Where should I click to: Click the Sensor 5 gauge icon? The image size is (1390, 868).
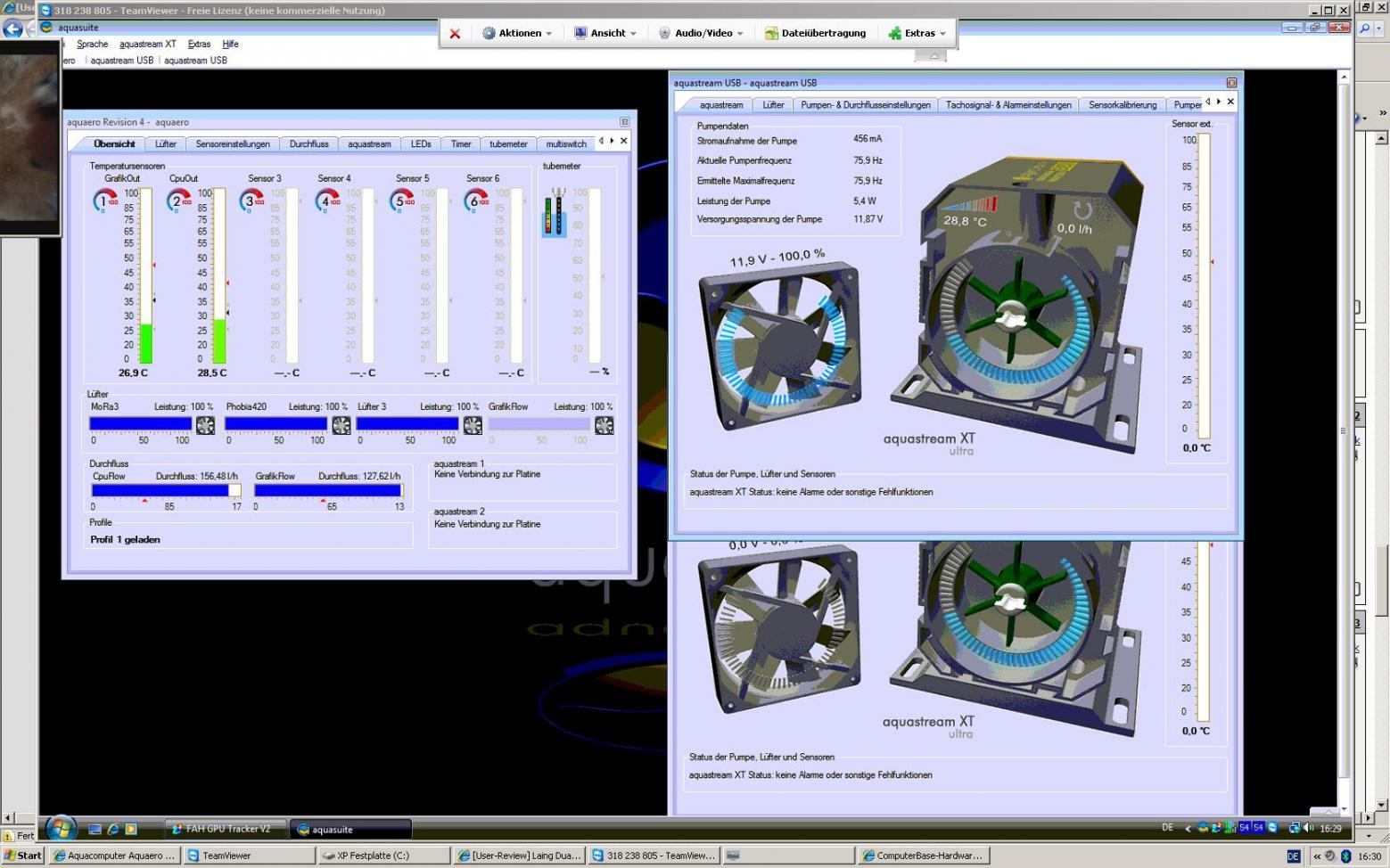pos(402,201)
